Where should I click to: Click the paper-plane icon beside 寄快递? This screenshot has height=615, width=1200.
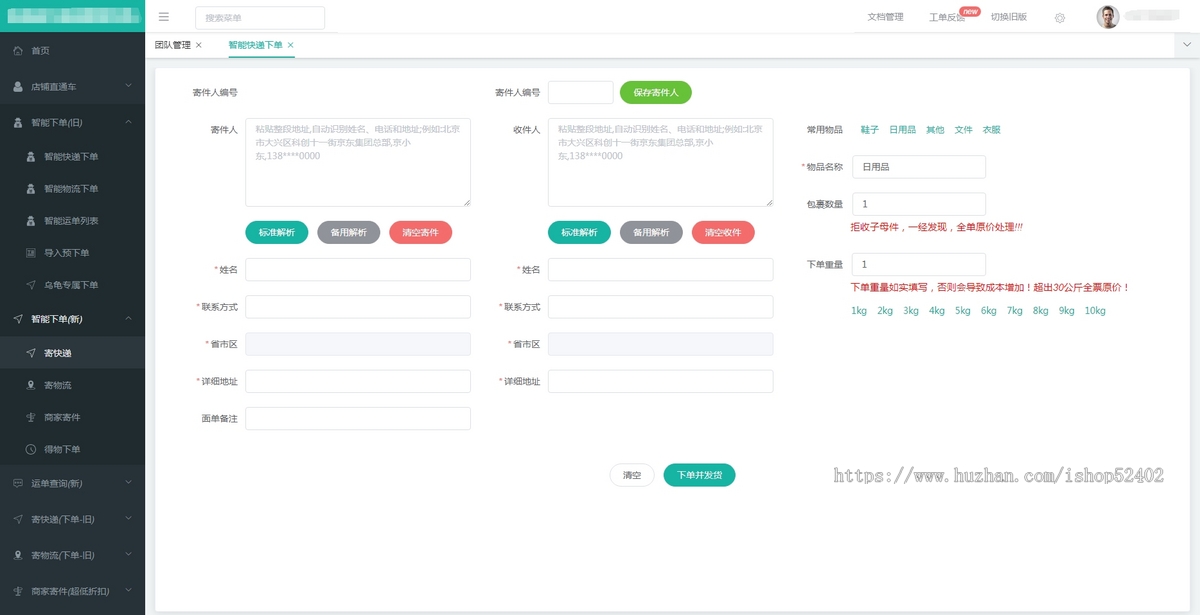pos(31,353)
